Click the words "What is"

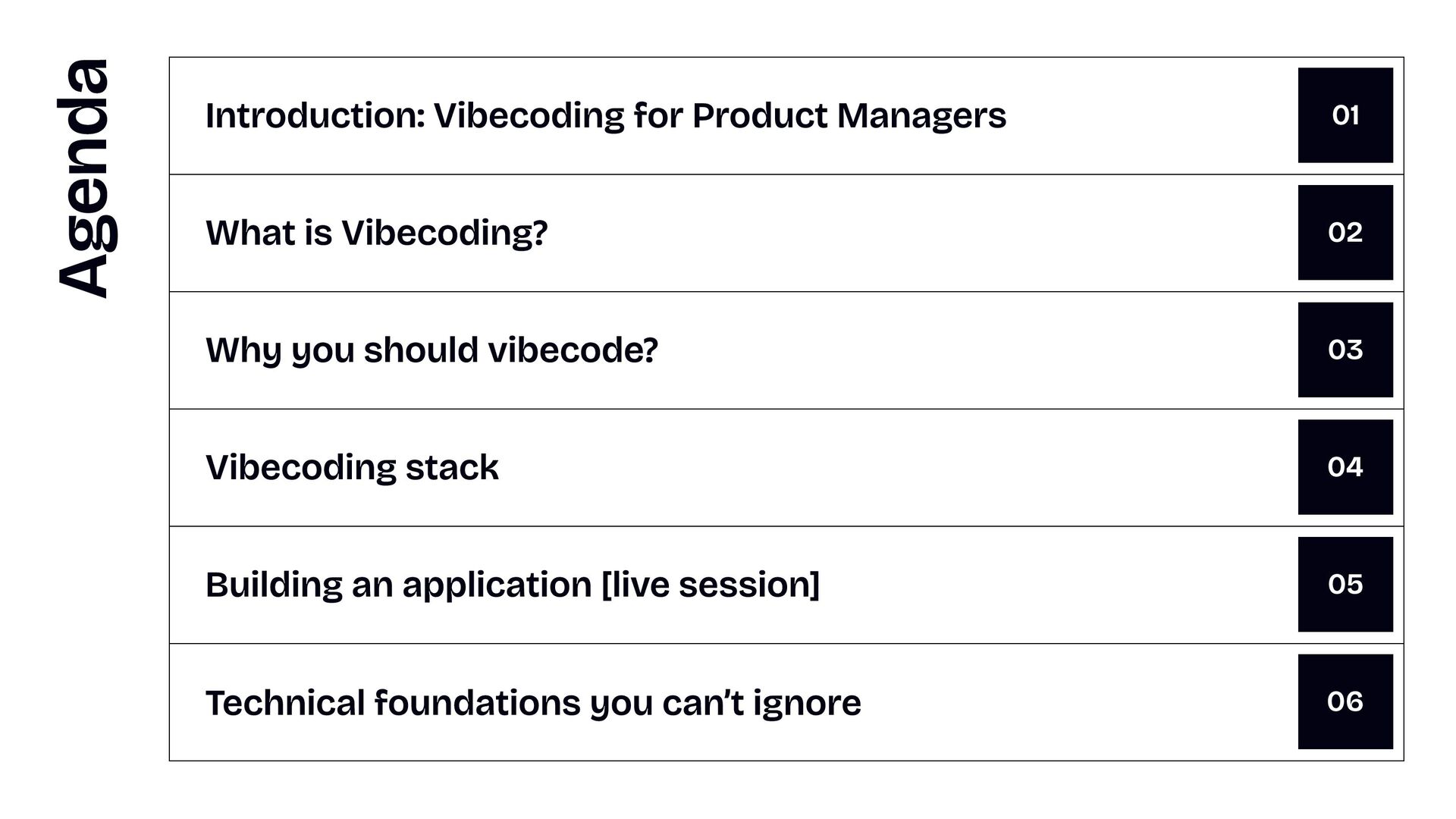(x=268, y=233)
